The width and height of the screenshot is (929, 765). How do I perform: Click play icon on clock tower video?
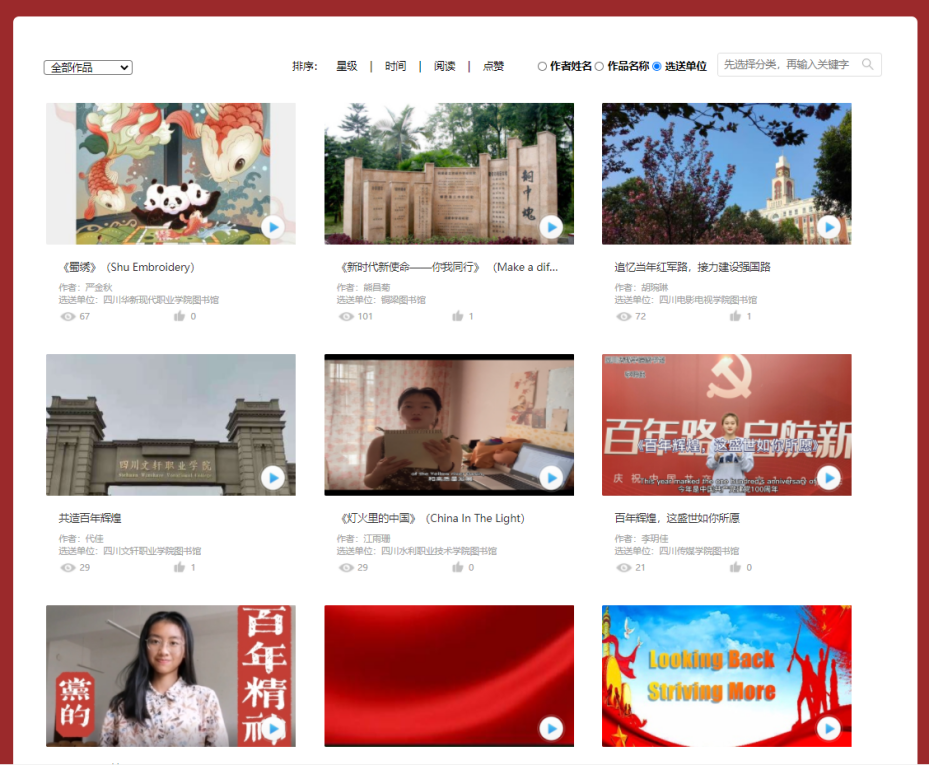pos(828,227)
